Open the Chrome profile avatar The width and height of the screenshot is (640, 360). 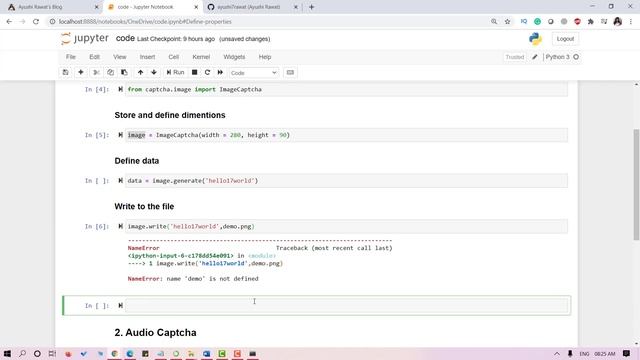[618, 22]
